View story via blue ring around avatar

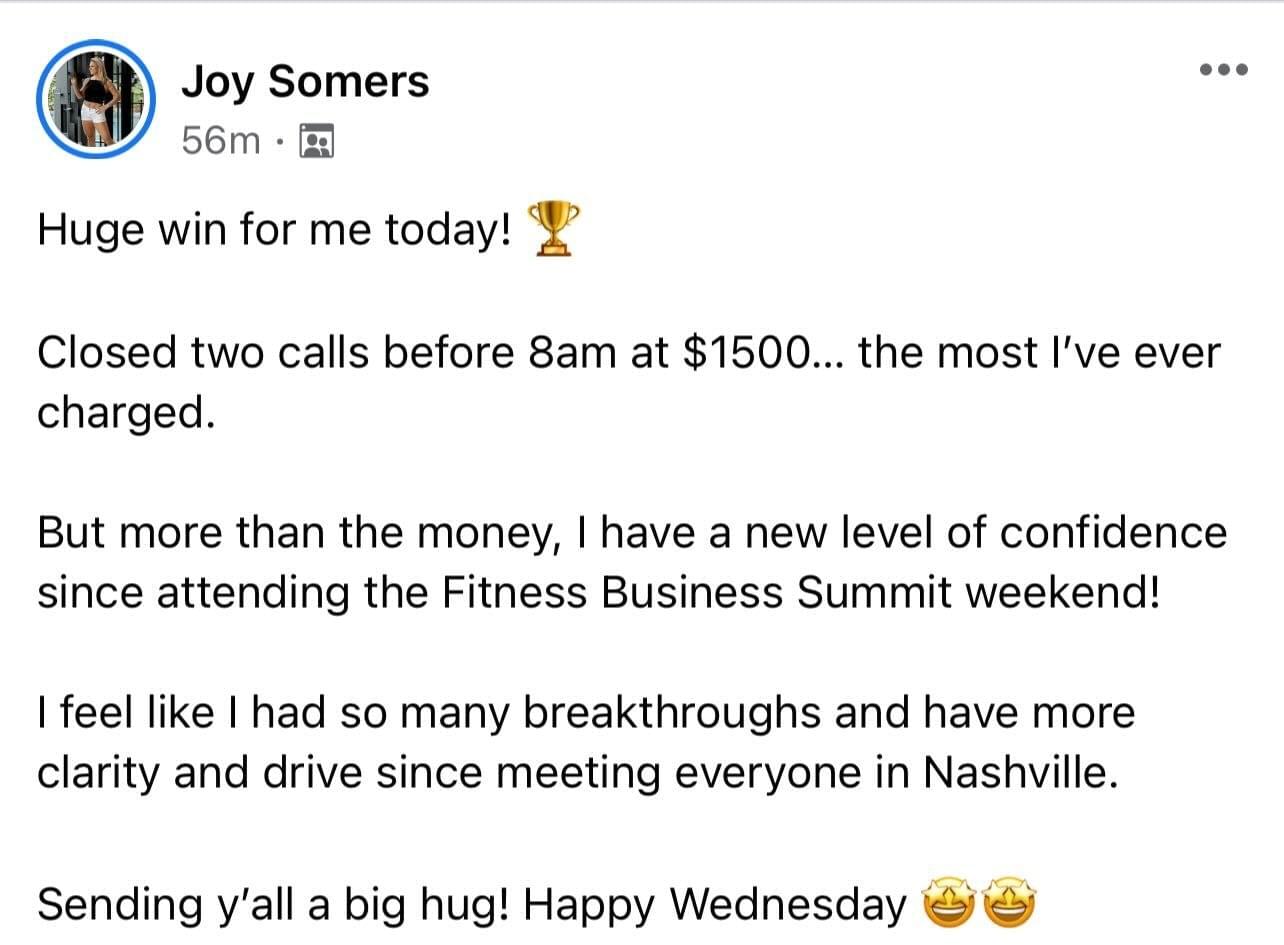95,100
